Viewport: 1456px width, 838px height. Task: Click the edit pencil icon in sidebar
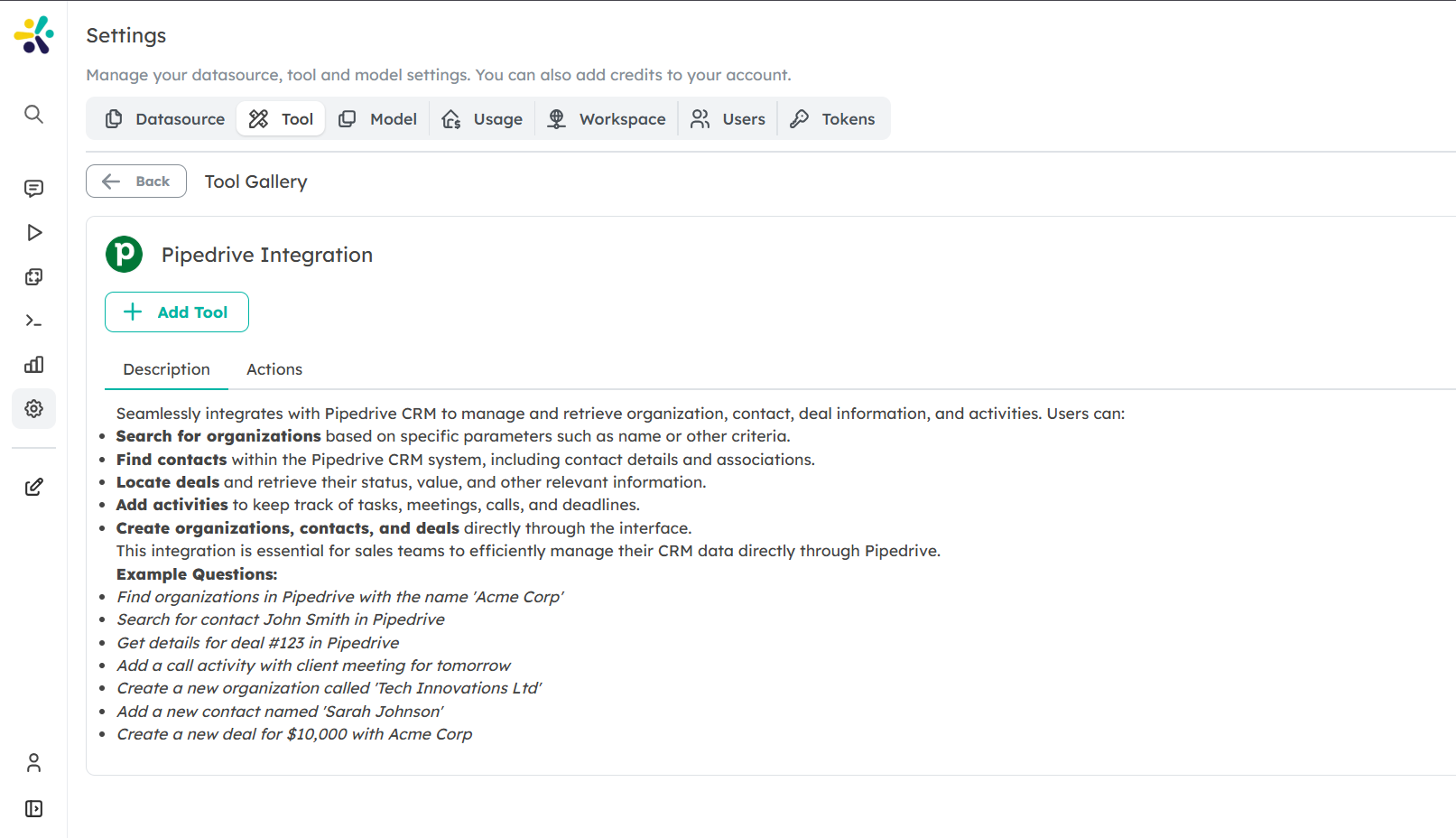pyautogui.click(x=33, y=488)
